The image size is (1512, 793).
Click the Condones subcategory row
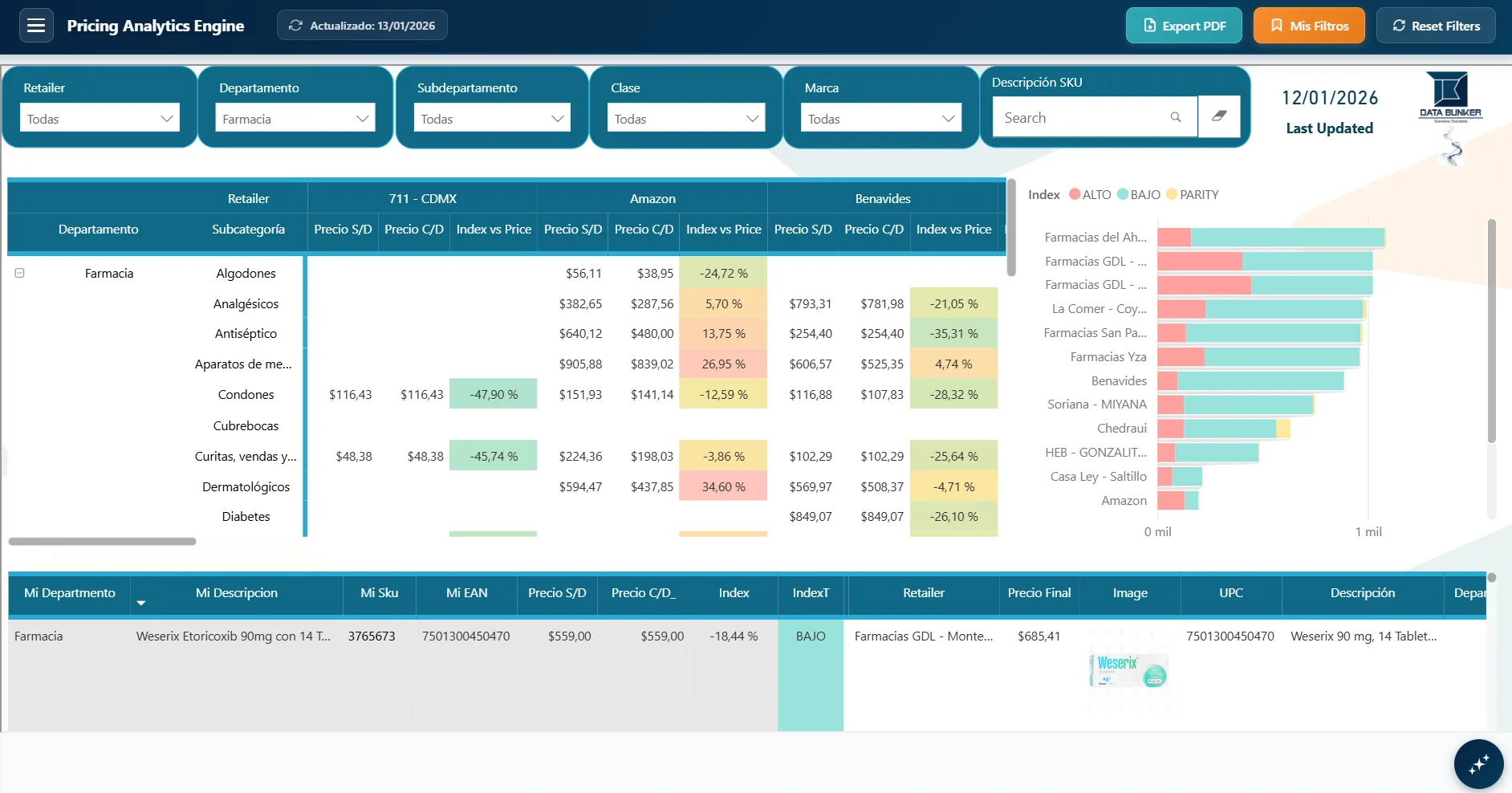246,395
